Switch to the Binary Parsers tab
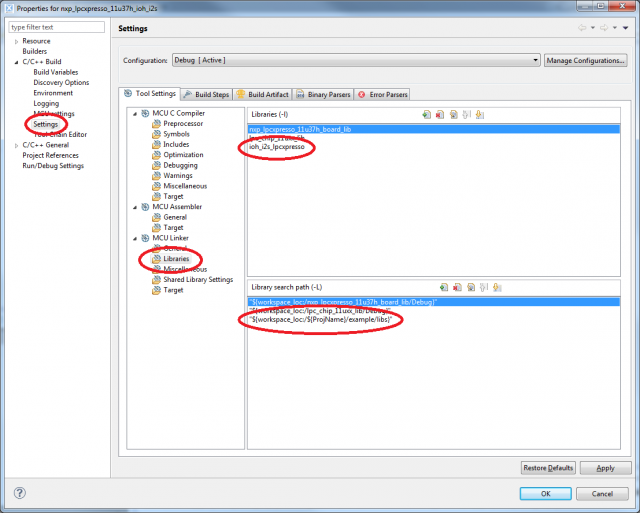This screenshot has width=640, height=513. [x=323, y=94]
